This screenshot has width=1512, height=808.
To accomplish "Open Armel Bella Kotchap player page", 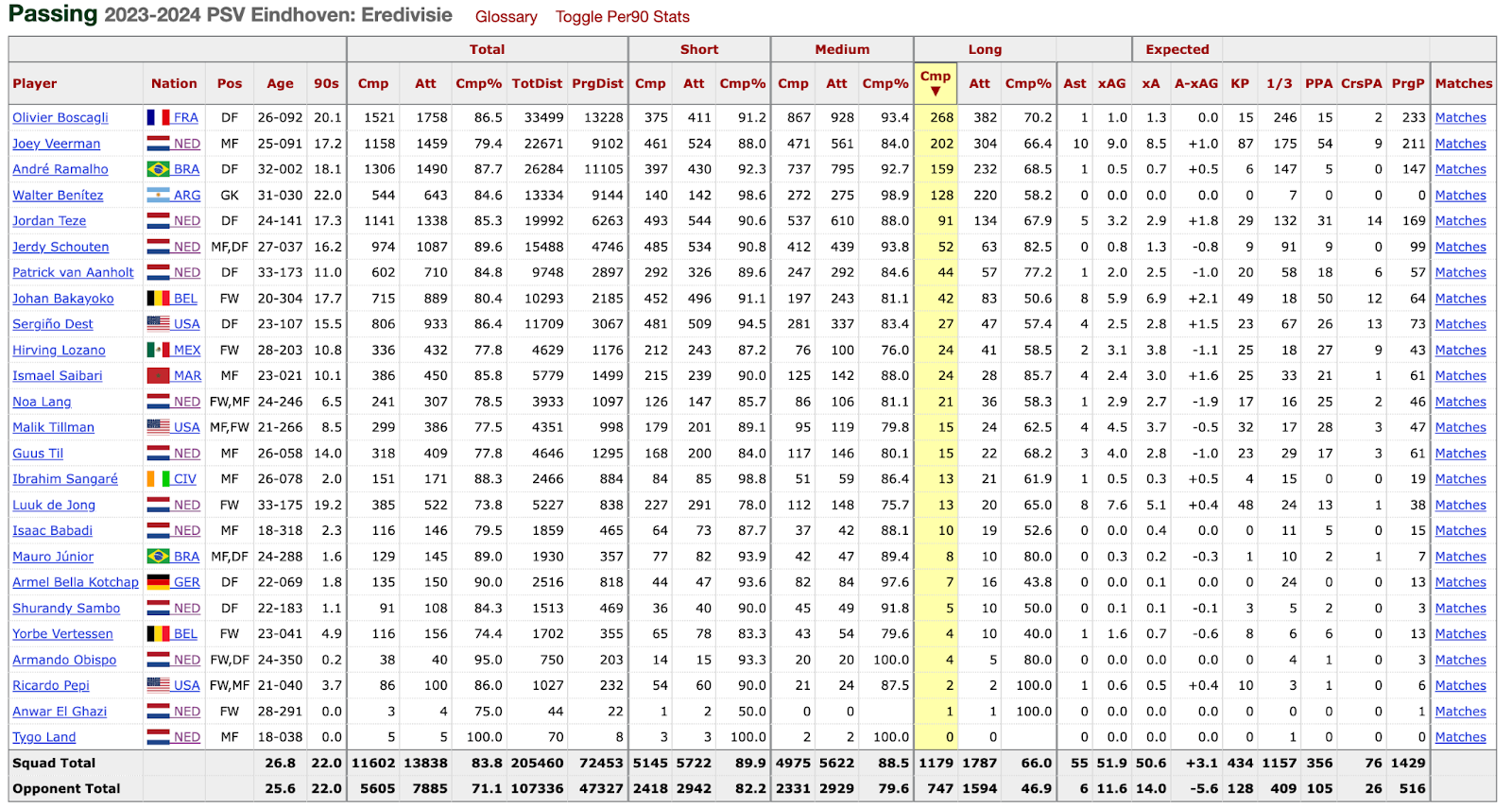I will (76, 582).
